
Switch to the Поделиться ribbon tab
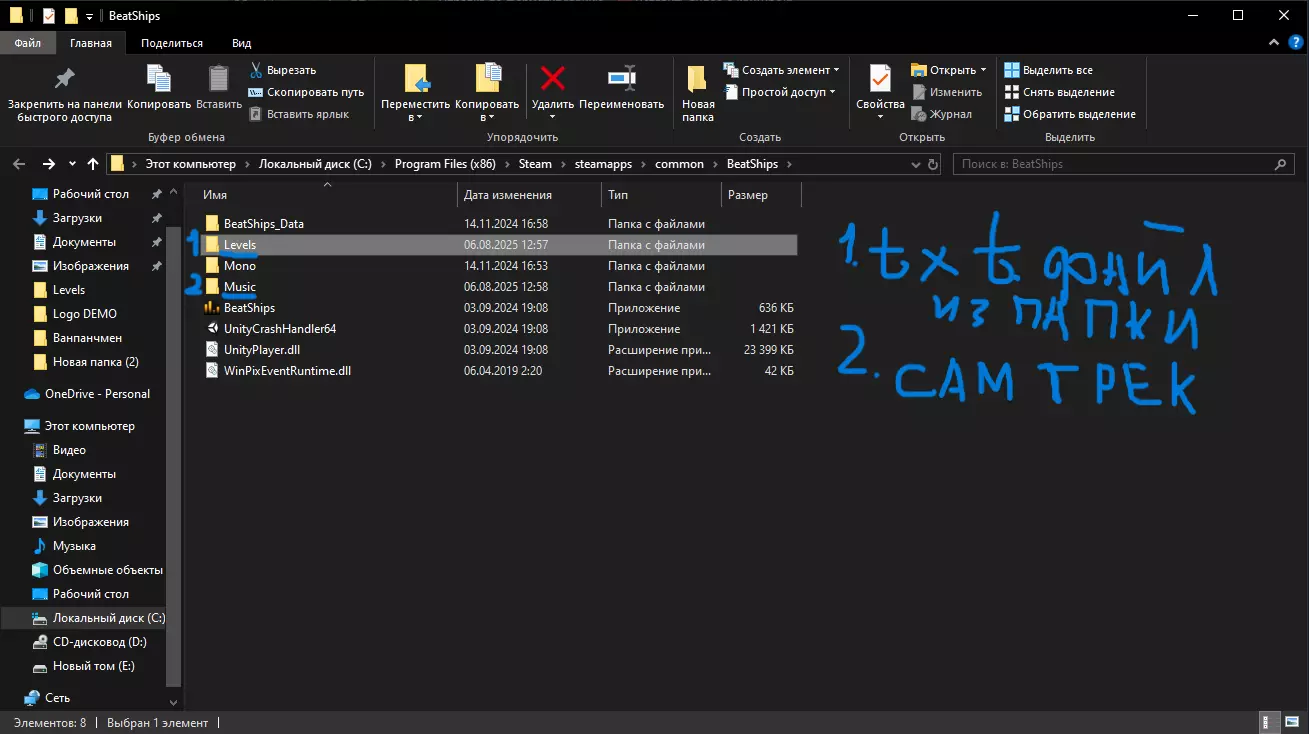[x=172, y=43]
